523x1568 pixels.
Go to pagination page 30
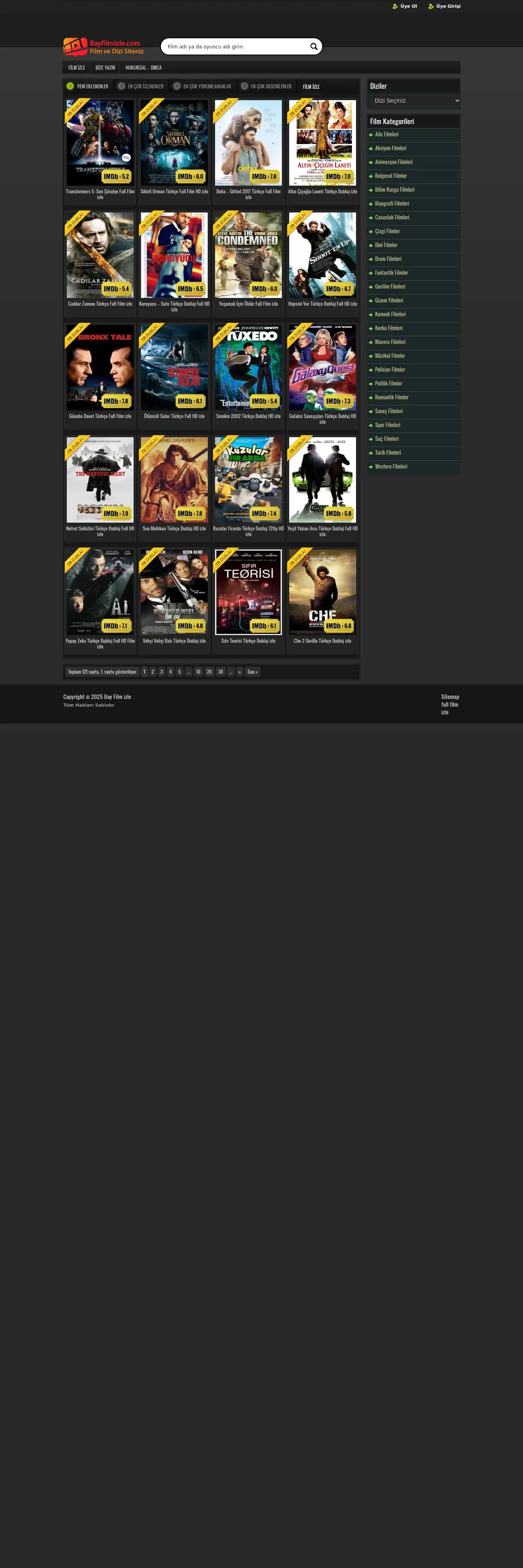tap(220, 672)
